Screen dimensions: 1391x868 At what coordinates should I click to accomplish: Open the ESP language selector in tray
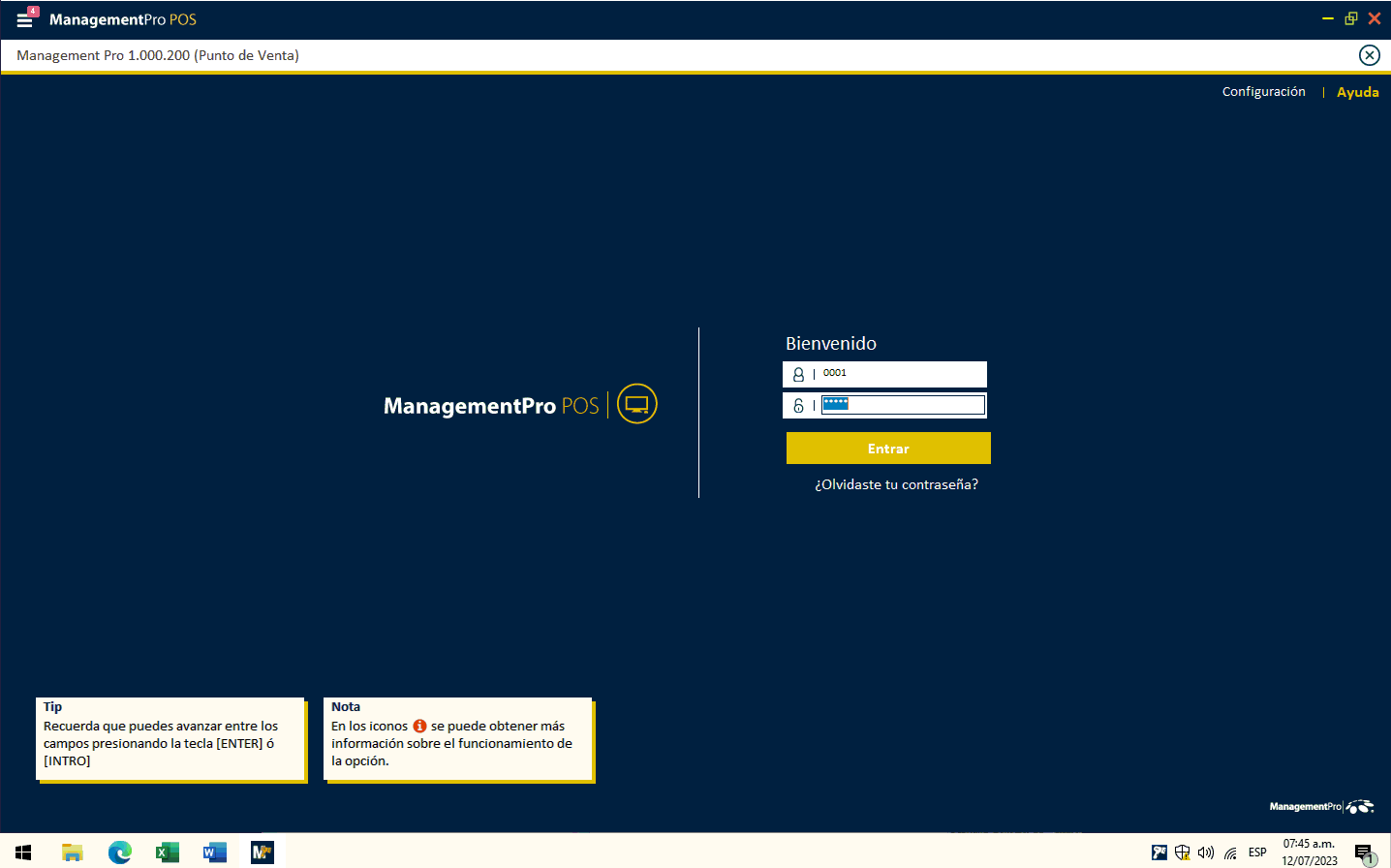[1257, 852]
